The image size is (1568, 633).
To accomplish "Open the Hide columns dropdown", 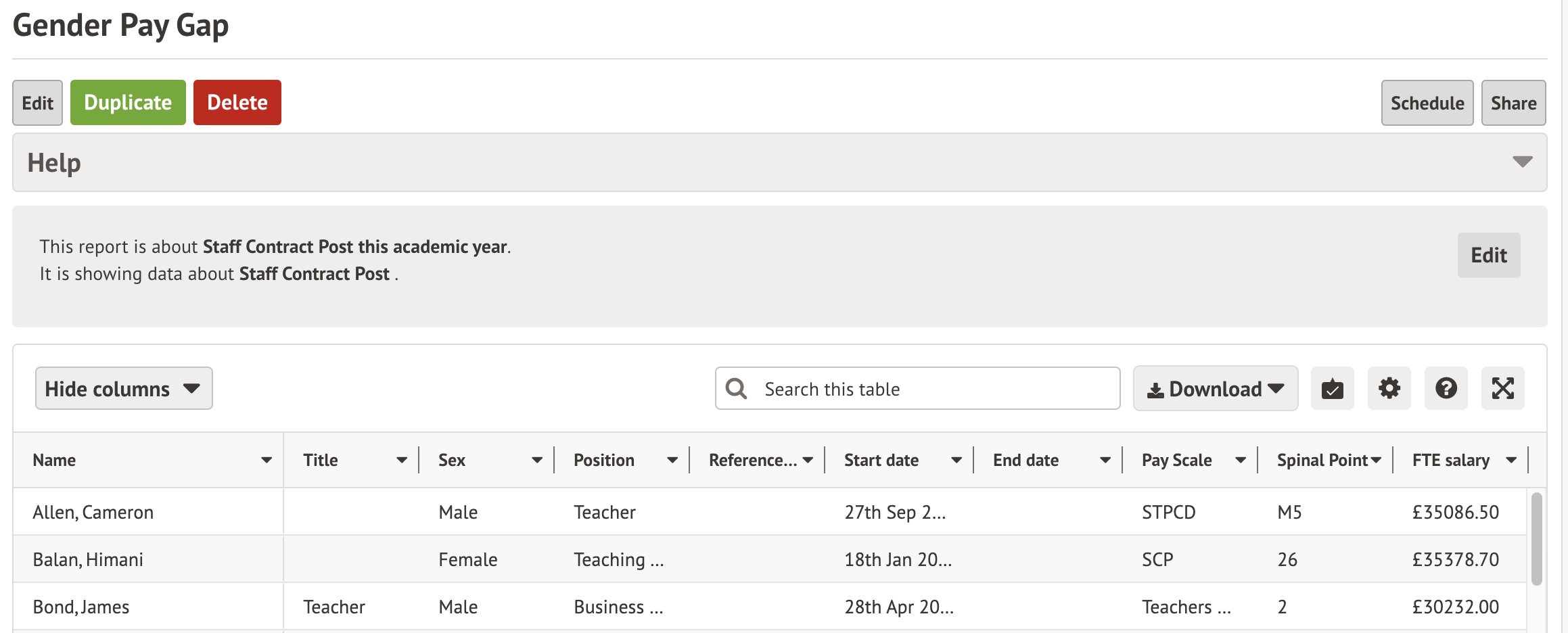I will pos(124,389).
